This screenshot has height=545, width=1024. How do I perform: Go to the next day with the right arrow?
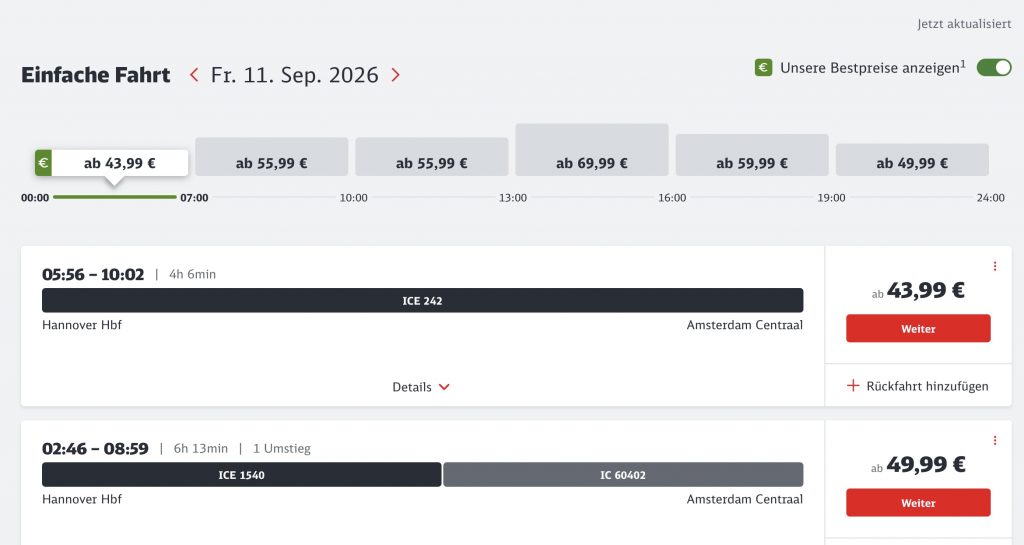pos(396,74)
